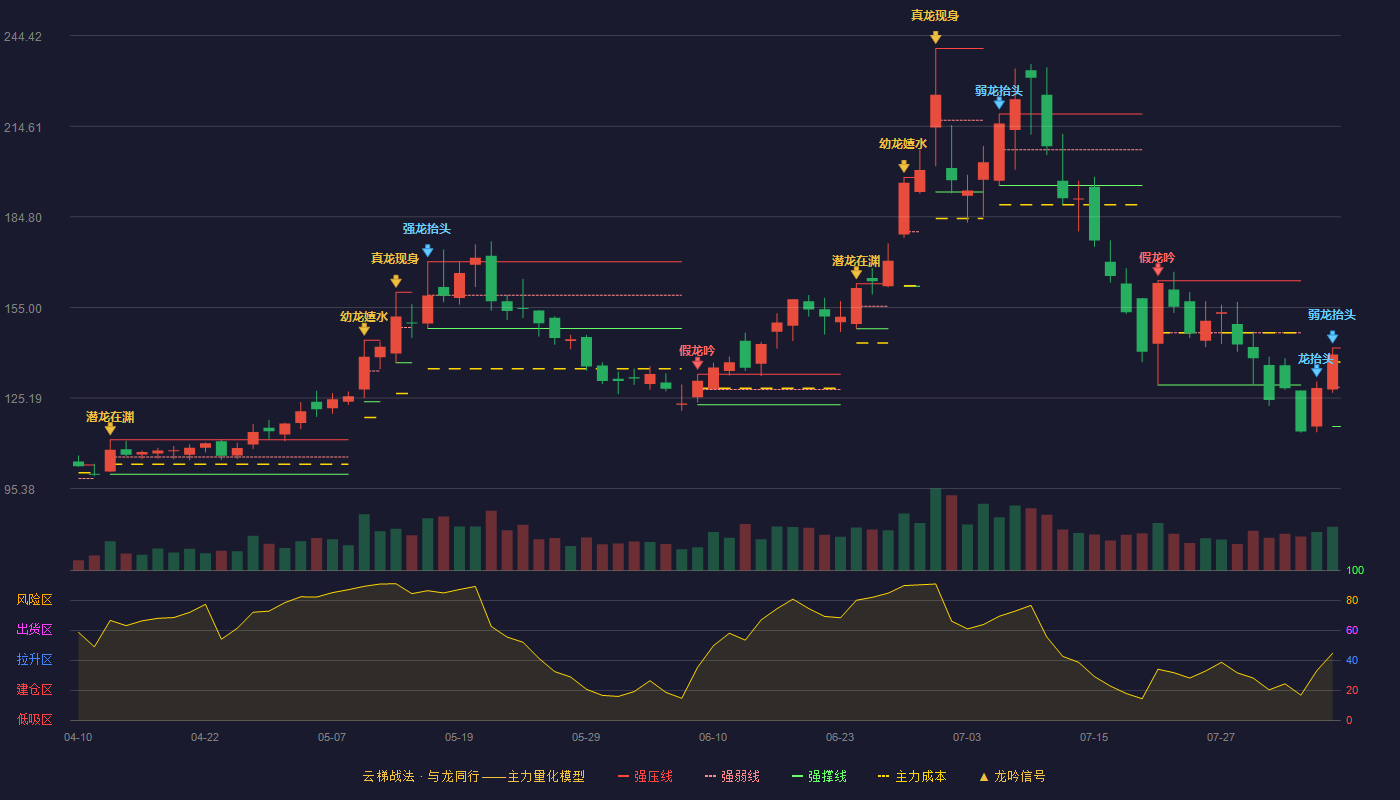Image resolution: width=1400 pixels, height=800 pixels.
Task: Click the 低吸区 zone label
Action: (34, 719)
